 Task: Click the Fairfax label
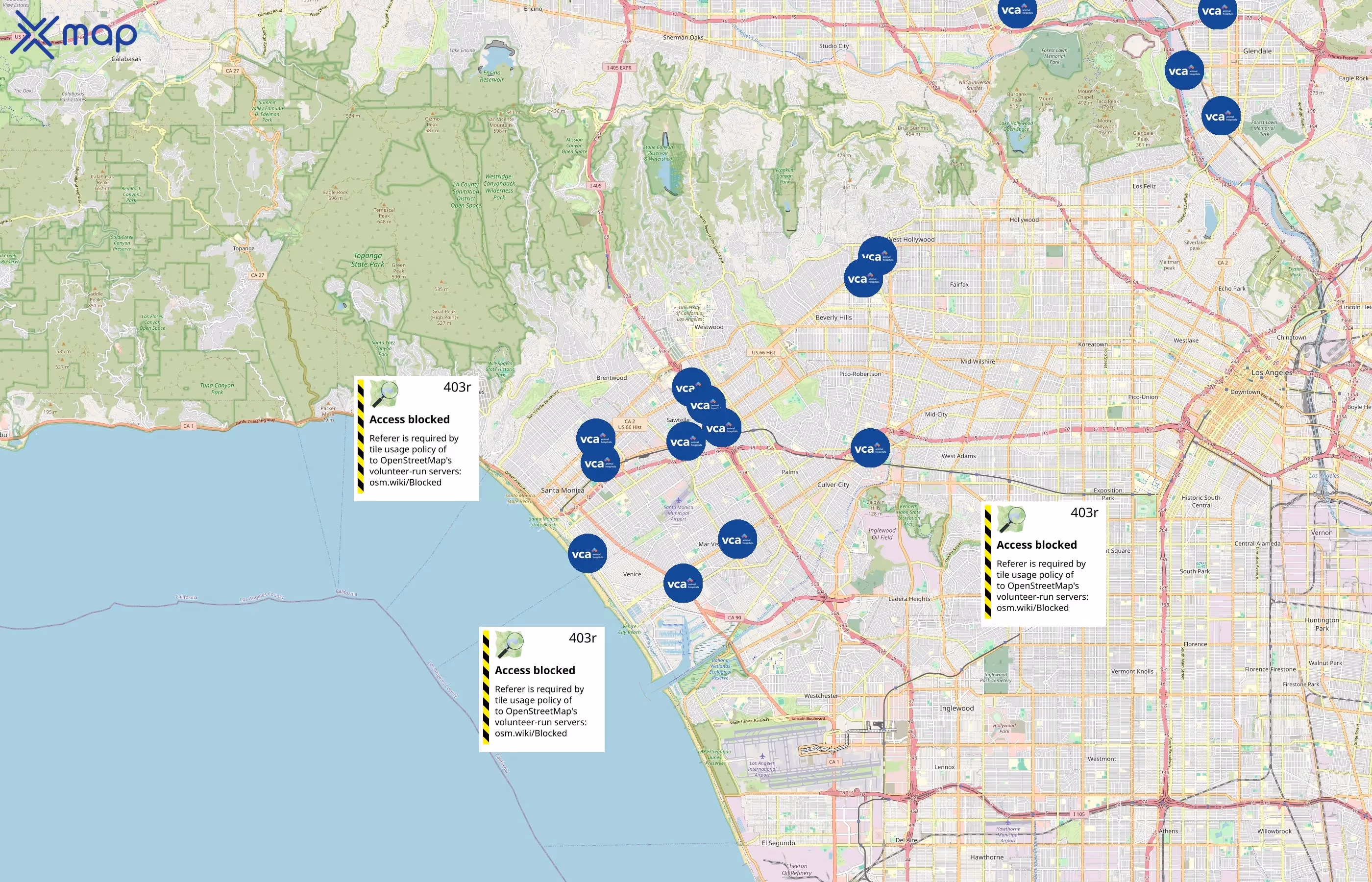pyautogui.click(x=959, y=285)
